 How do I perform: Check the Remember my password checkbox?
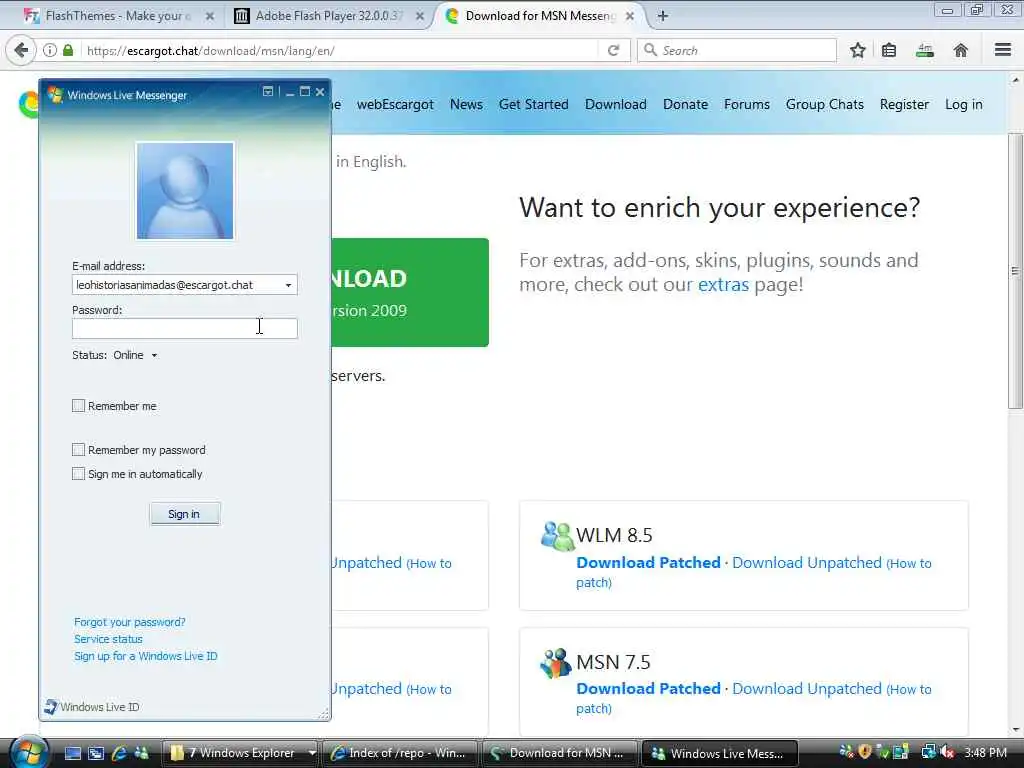click(x=78, y=449)
